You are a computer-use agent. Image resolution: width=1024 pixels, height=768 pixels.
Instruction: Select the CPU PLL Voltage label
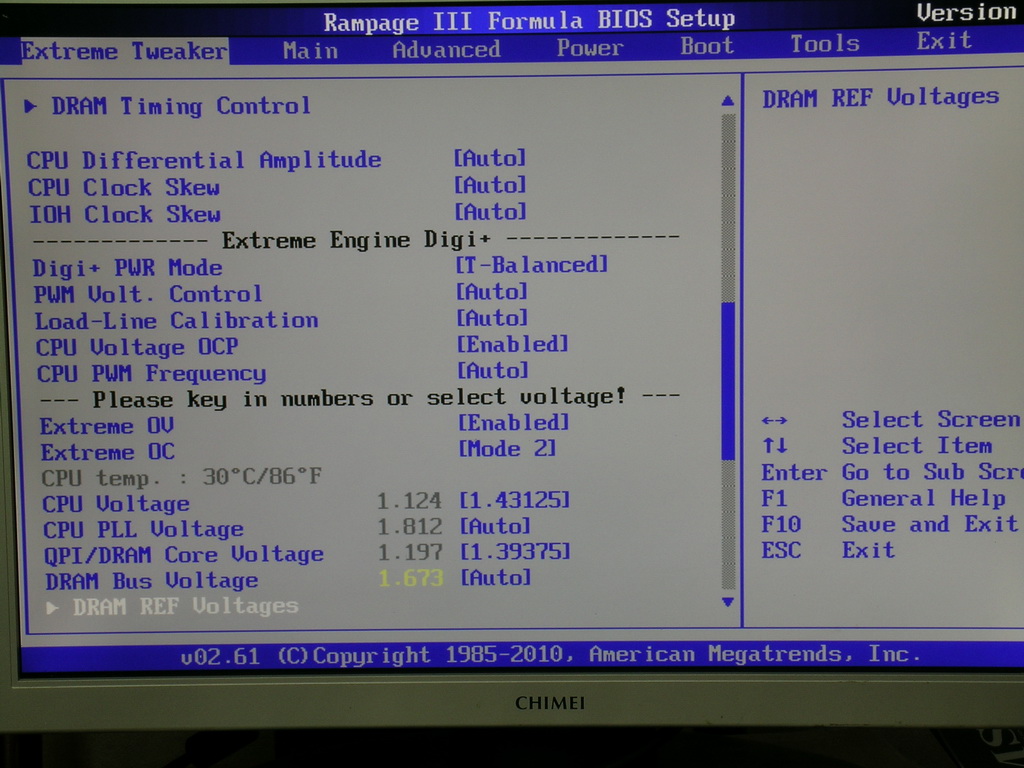(144, 530)
